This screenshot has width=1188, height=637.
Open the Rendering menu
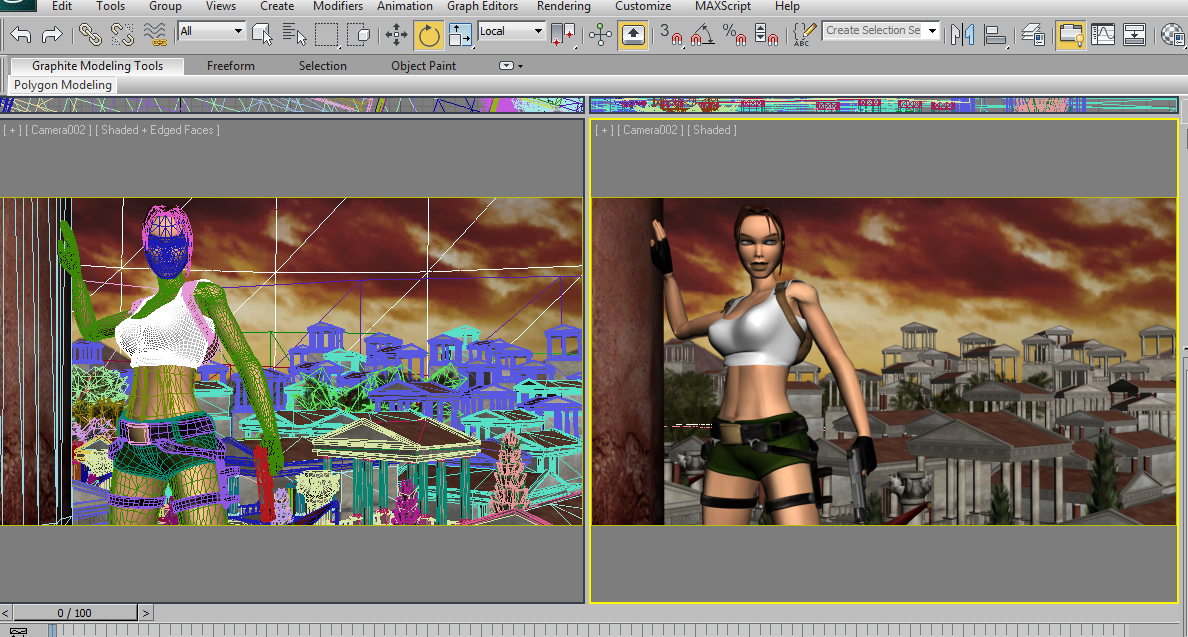[x=564, y=6]
